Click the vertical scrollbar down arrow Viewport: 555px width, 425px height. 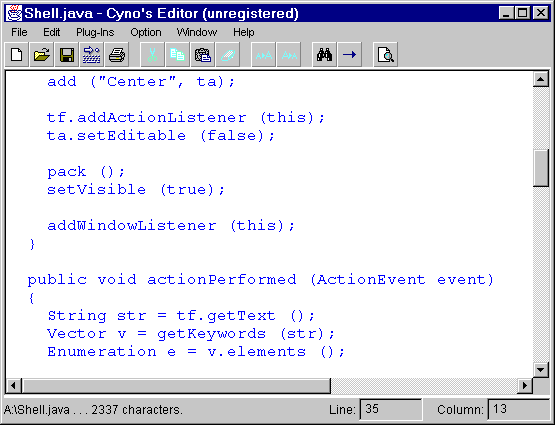(540, 370)
